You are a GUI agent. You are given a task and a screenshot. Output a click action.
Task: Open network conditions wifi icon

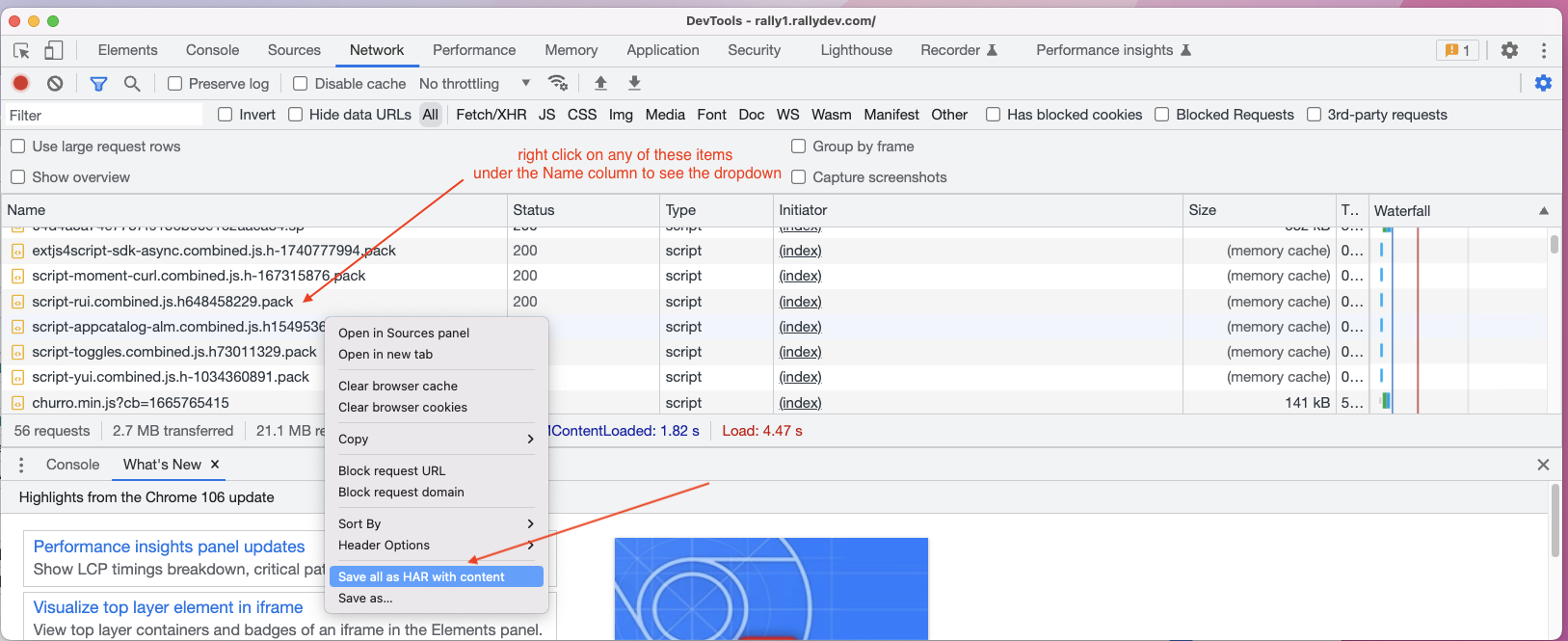pyautogui.click(x=557, y=83)
